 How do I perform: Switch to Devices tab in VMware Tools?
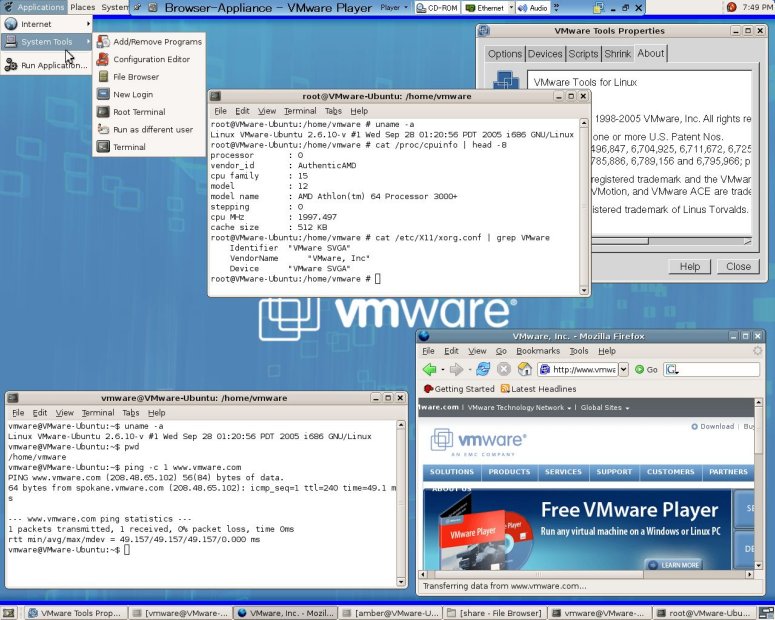(545, 54)
